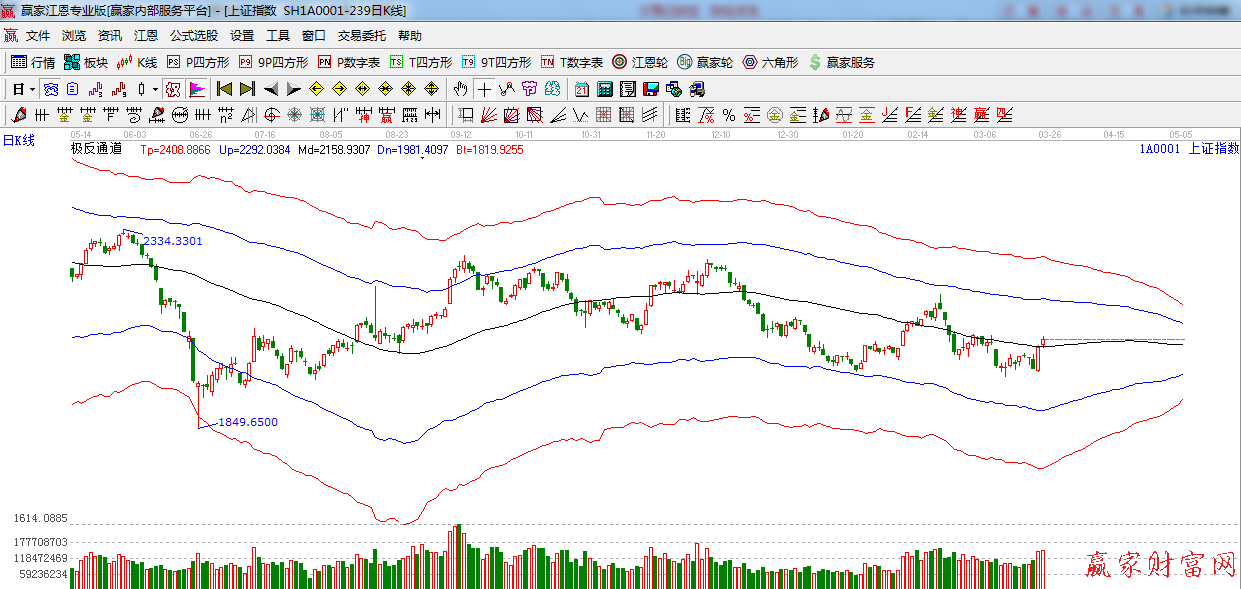Select the percent % drawing tool
The image size is (1241, 589).
coord(728,114)
